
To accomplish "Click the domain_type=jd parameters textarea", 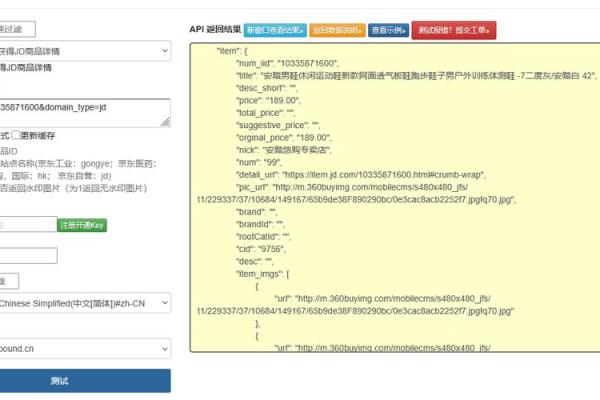I will 85,113.
